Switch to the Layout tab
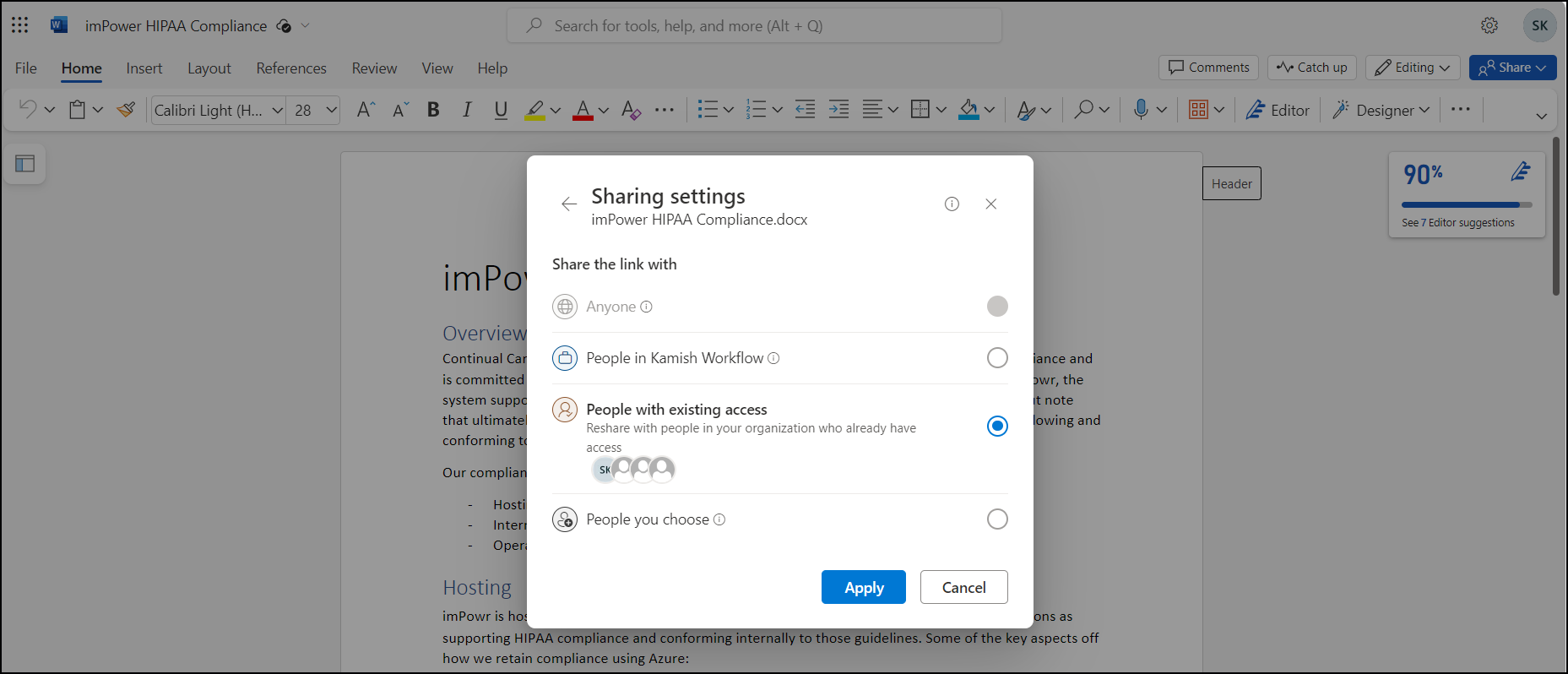The height and width of the screenshot is (674, 1568). [x=209, y=68]
